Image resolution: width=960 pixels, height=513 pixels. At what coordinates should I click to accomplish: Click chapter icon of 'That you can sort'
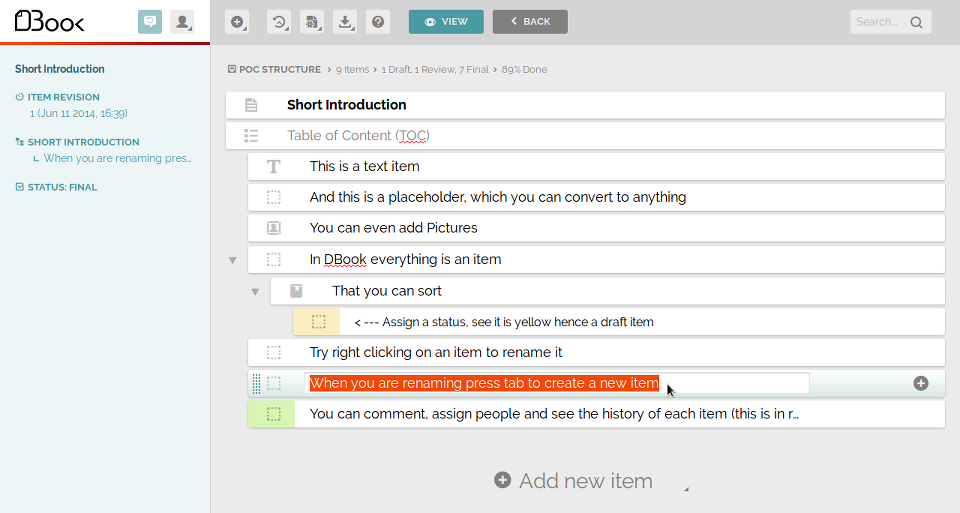(x=296, y=291)
